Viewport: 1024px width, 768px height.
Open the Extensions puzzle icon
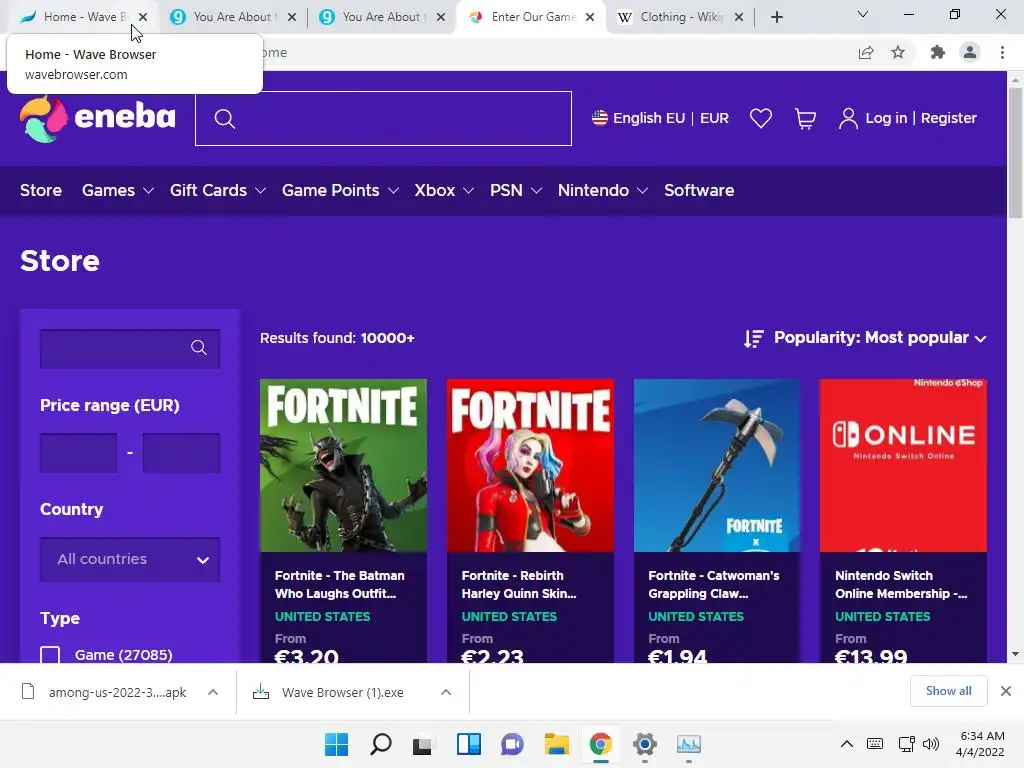[938, 53]
